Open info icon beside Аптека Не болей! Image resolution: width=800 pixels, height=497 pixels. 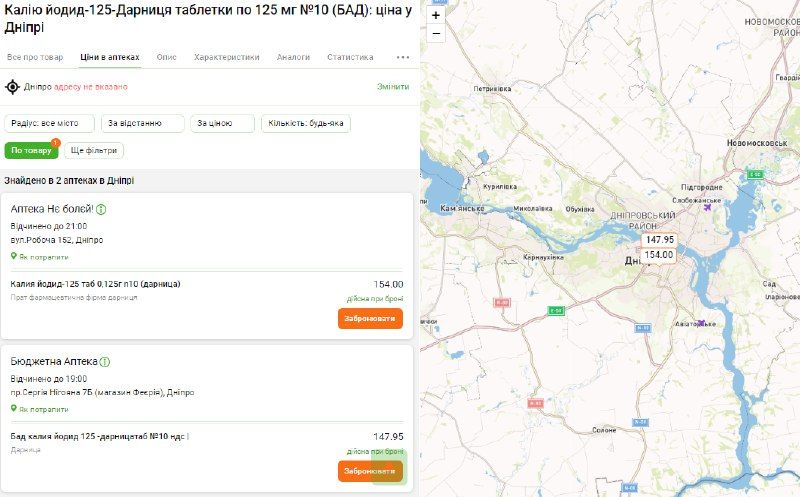102,209
